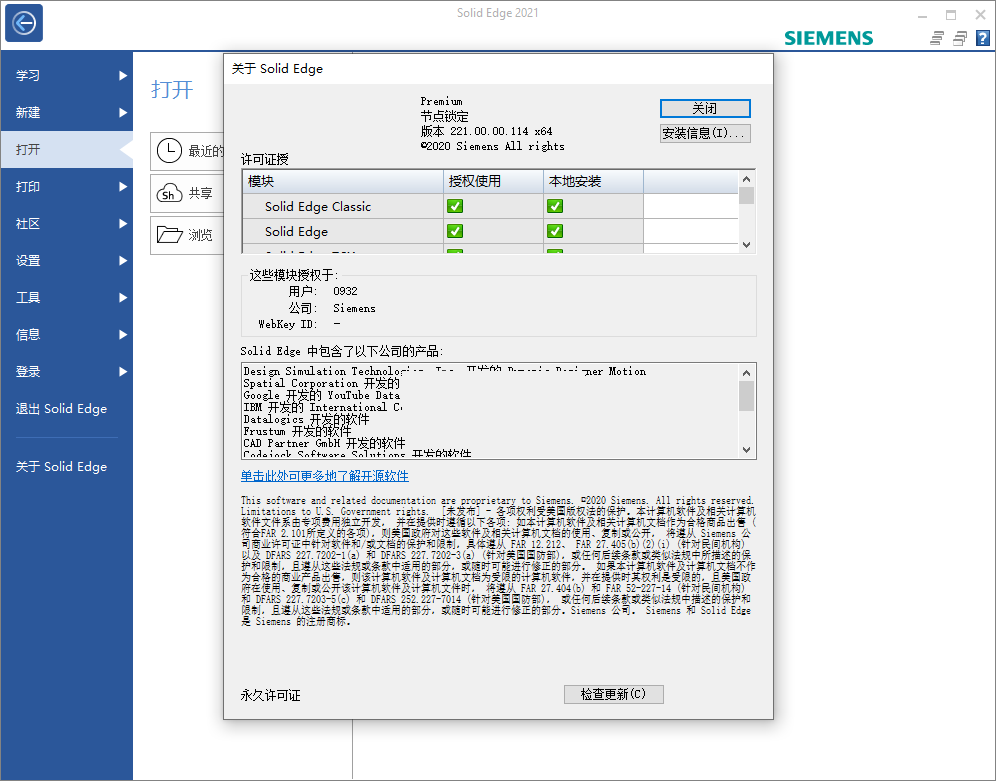
Task: Expand the 学习 submenu arrow
Action: (123, 75)
